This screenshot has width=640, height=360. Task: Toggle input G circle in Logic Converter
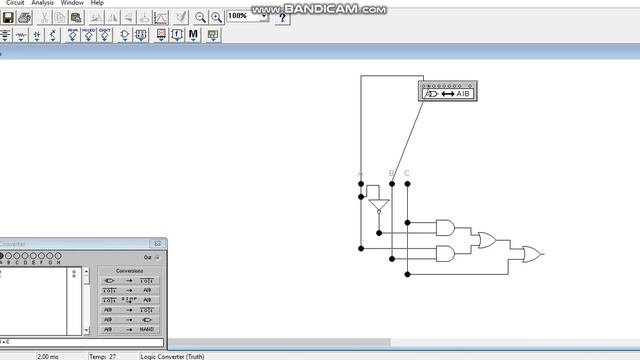pyautogui.click(x=50, y=256)
